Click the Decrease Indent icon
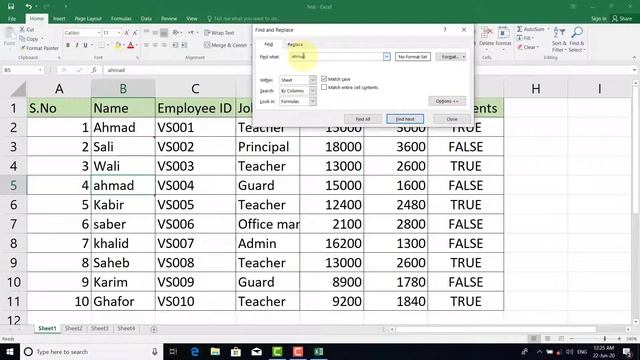640x360 pixels. tap(175, 45)
